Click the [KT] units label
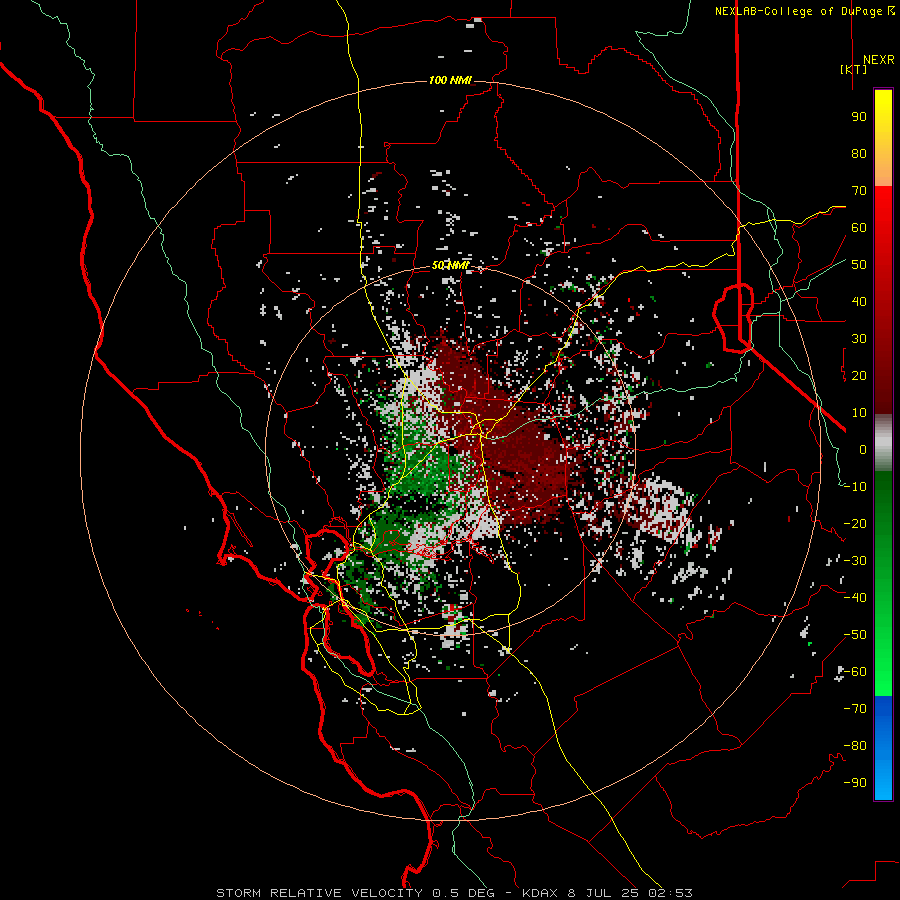 tap(854, 69)
